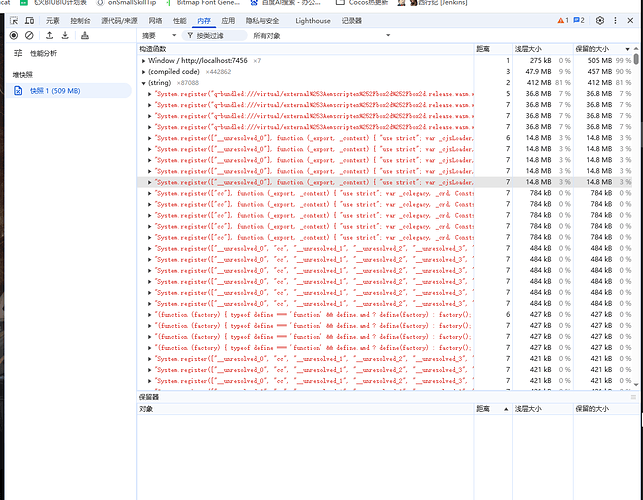The width and height of the screenshot is (643, 500).
Task: Select the 47.9 MB shallow size cell
Action: (x=538, y=72)
